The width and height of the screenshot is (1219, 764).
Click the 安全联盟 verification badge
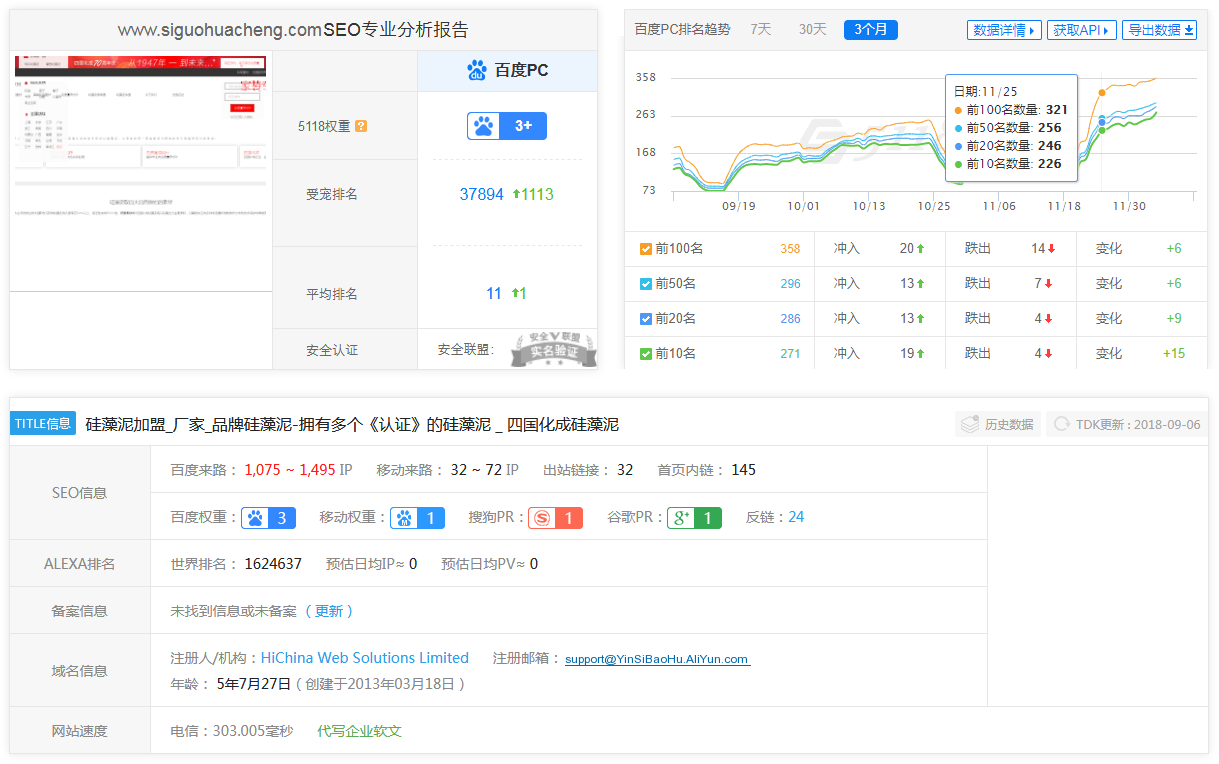tap(554, 349)
